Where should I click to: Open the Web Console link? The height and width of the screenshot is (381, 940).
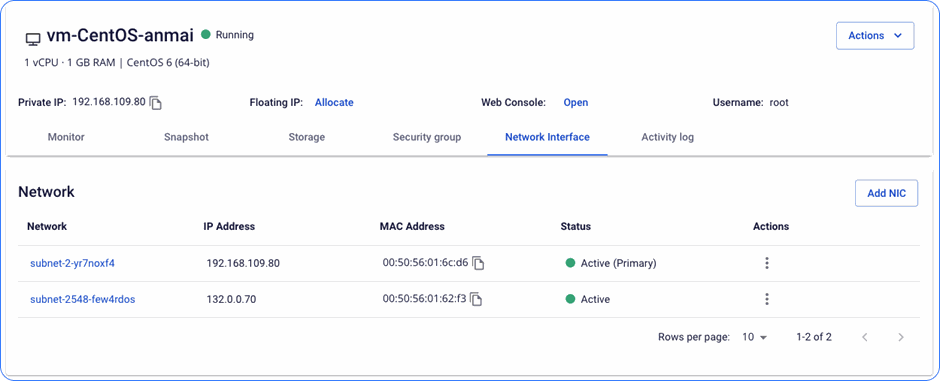tap(576, 102)
